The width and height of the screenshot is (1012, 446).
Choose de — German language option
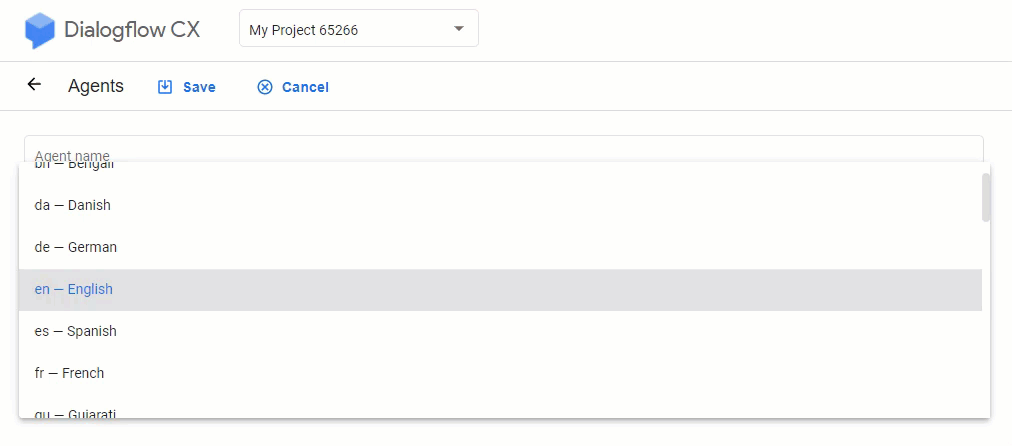(500, 247)
